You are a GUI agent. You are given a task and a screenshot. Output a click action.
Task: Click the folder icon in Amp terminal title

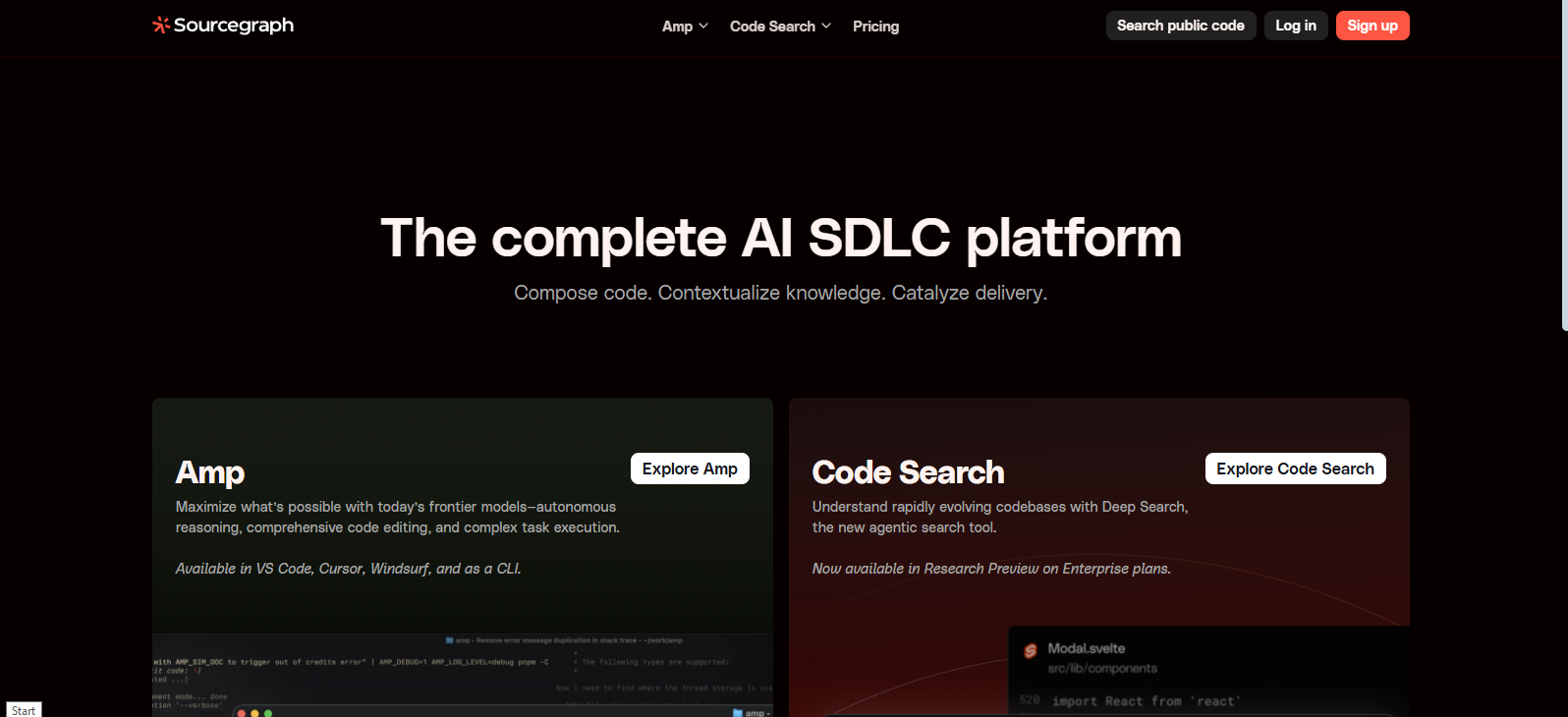[450, 640]
